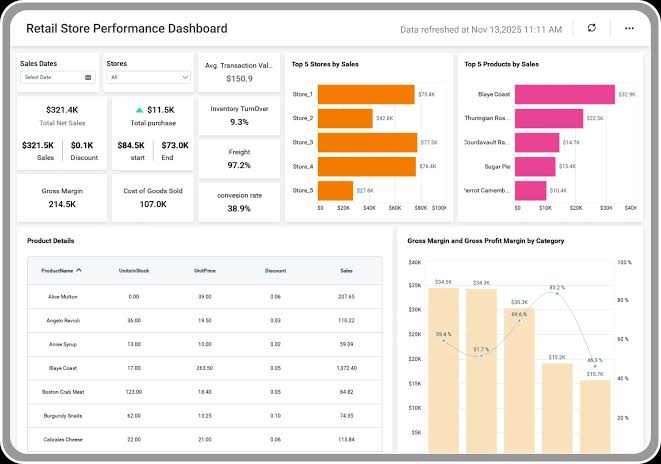
Task: Click the Freight 97.2% card
Action: click(x=239, y=159)
